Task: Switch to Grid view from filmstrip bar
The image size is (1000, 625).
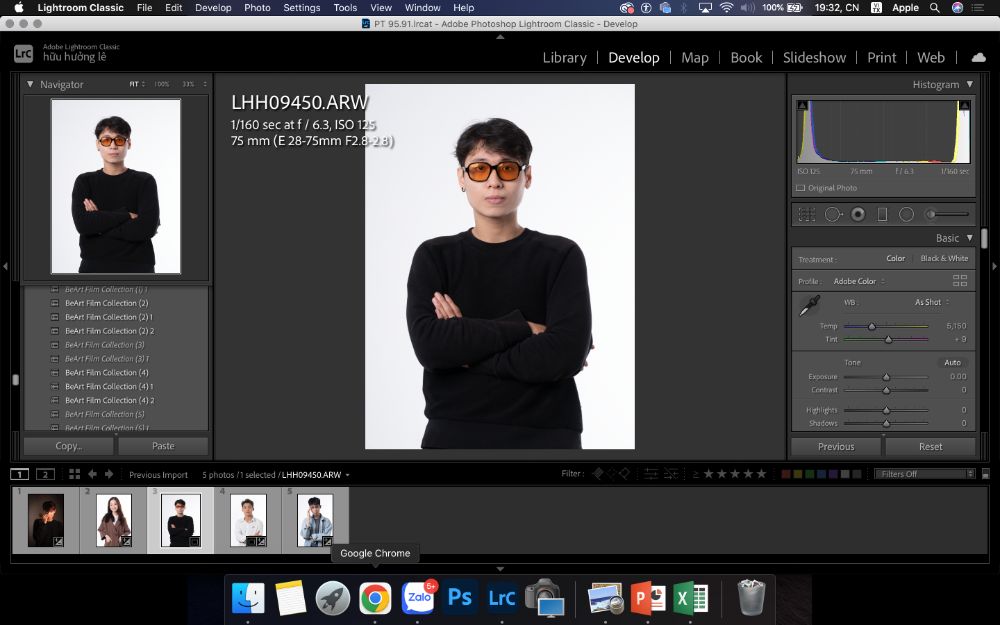Action: 75,474
